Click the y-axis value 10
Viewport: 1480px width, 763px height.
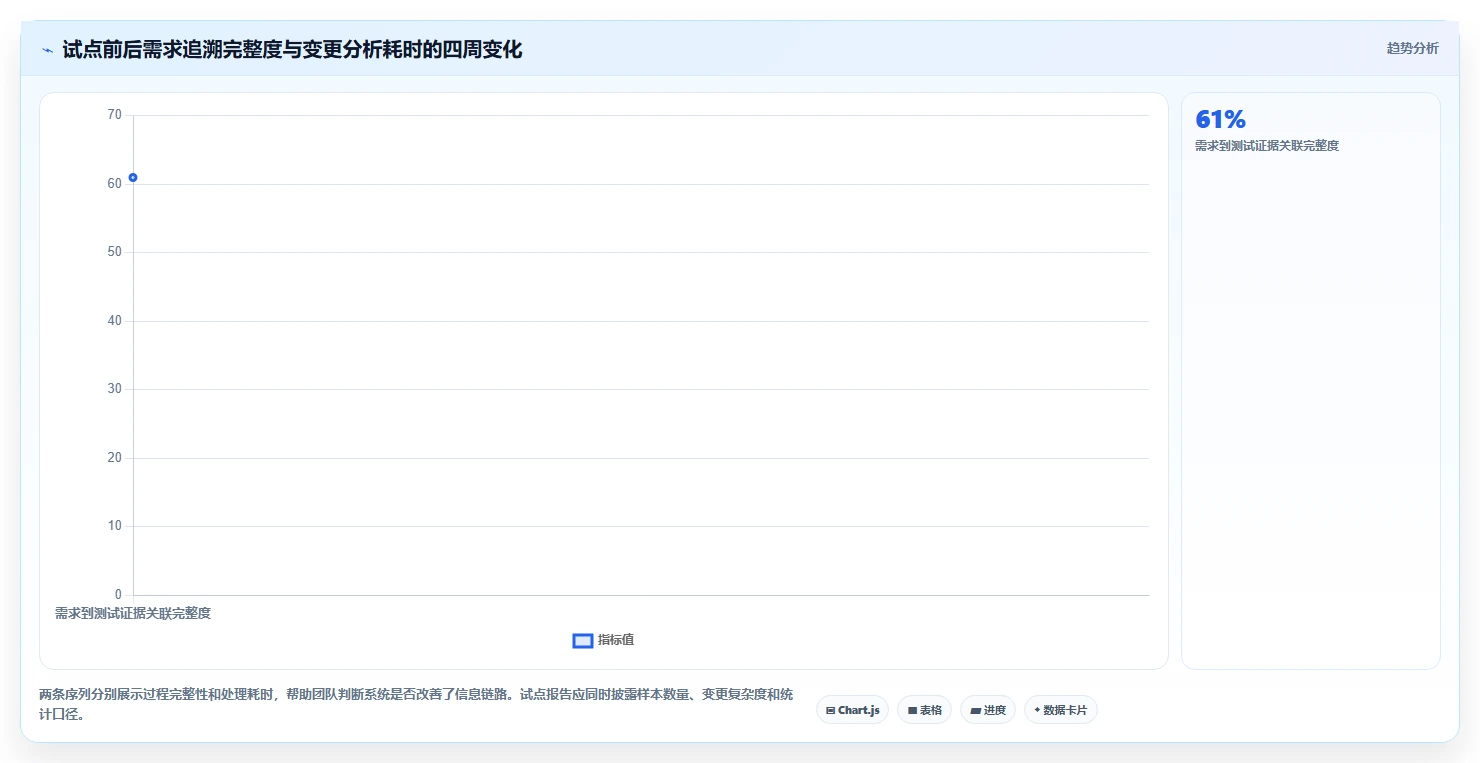(x=114, y=526)
